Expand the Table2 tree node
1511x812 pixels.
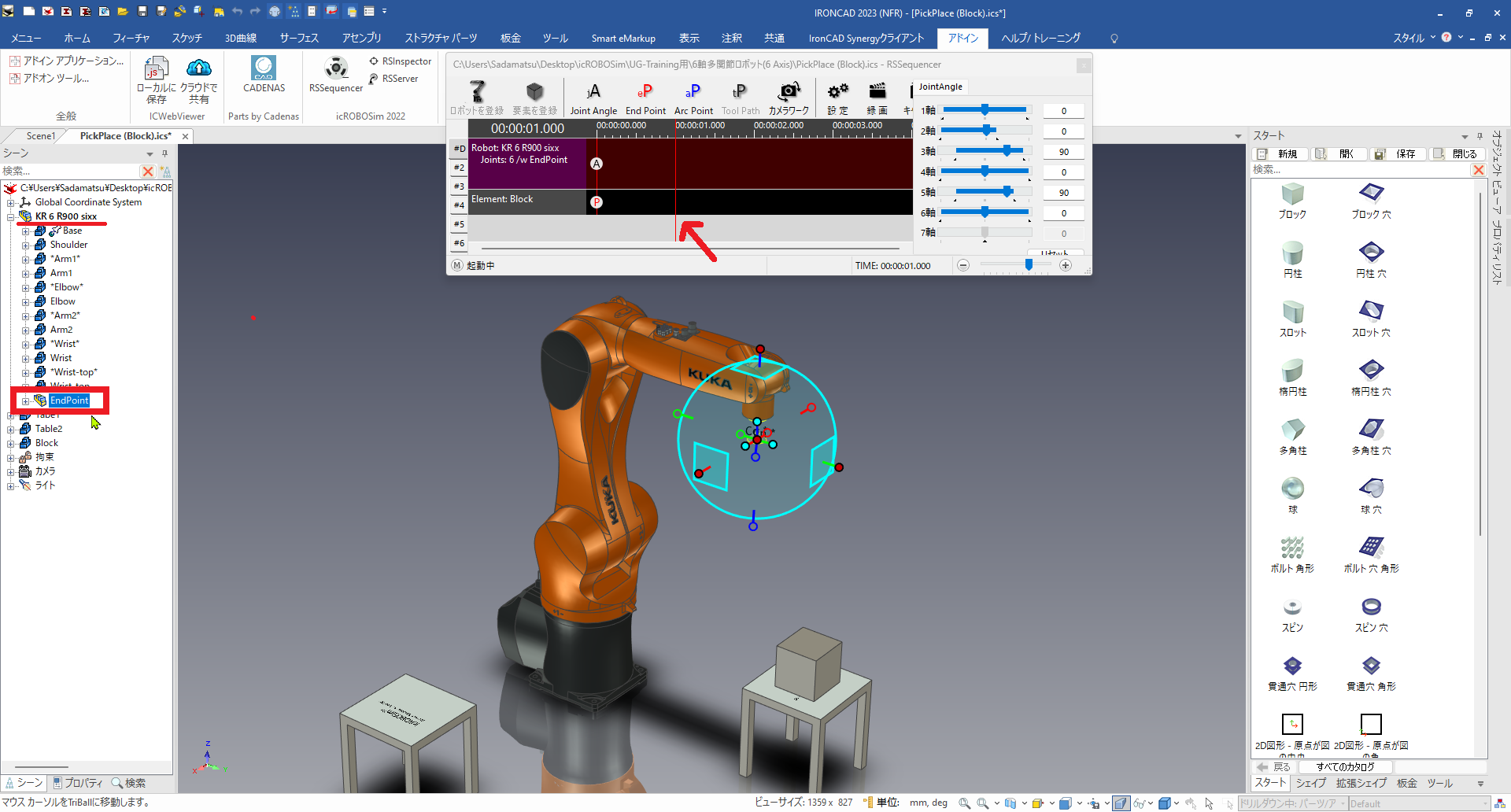click(11, 430)
